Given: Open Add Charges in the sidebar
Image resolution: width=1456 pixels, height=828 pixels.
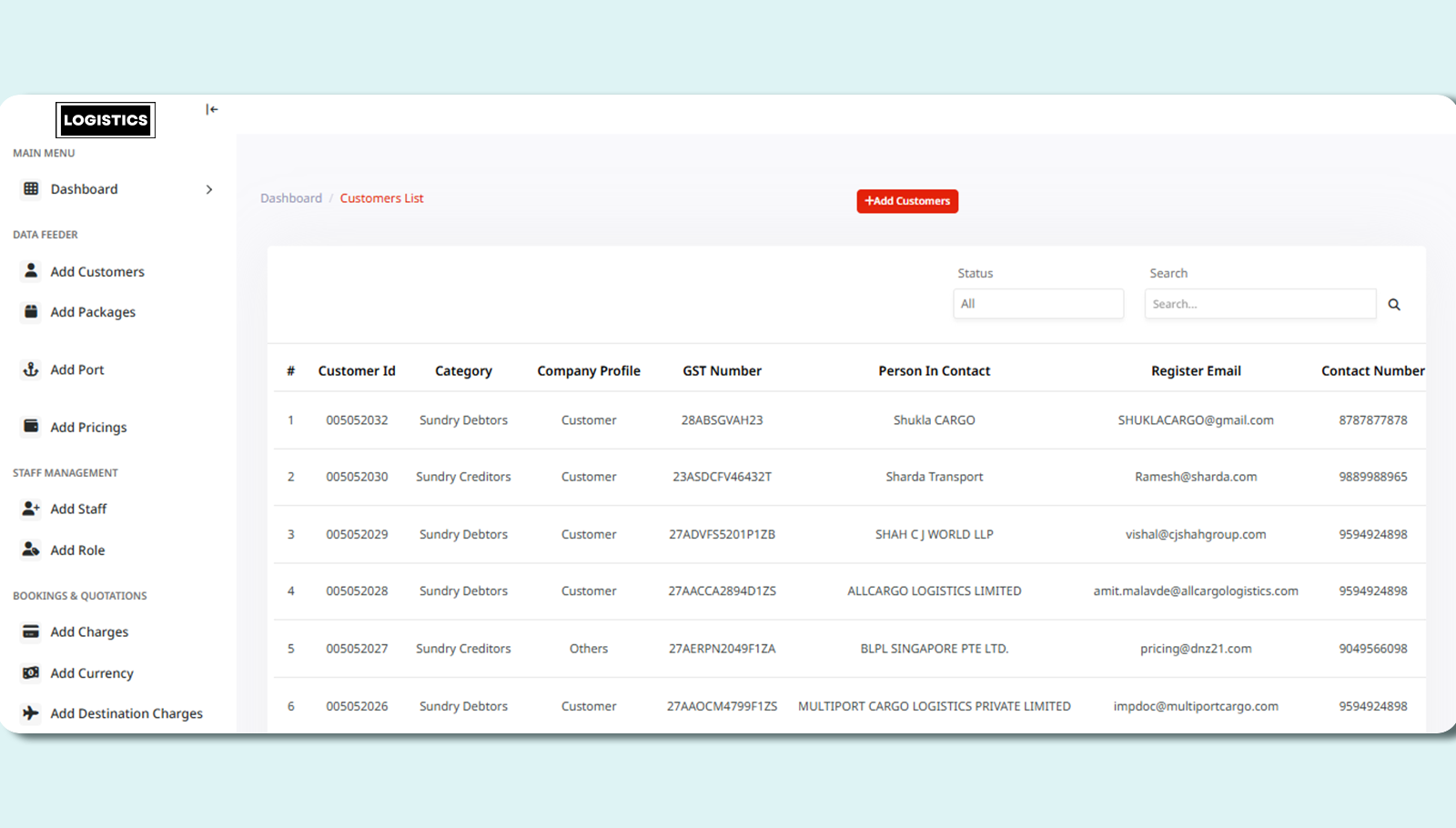Looking at the screenshot, I should tap(89, 632).
